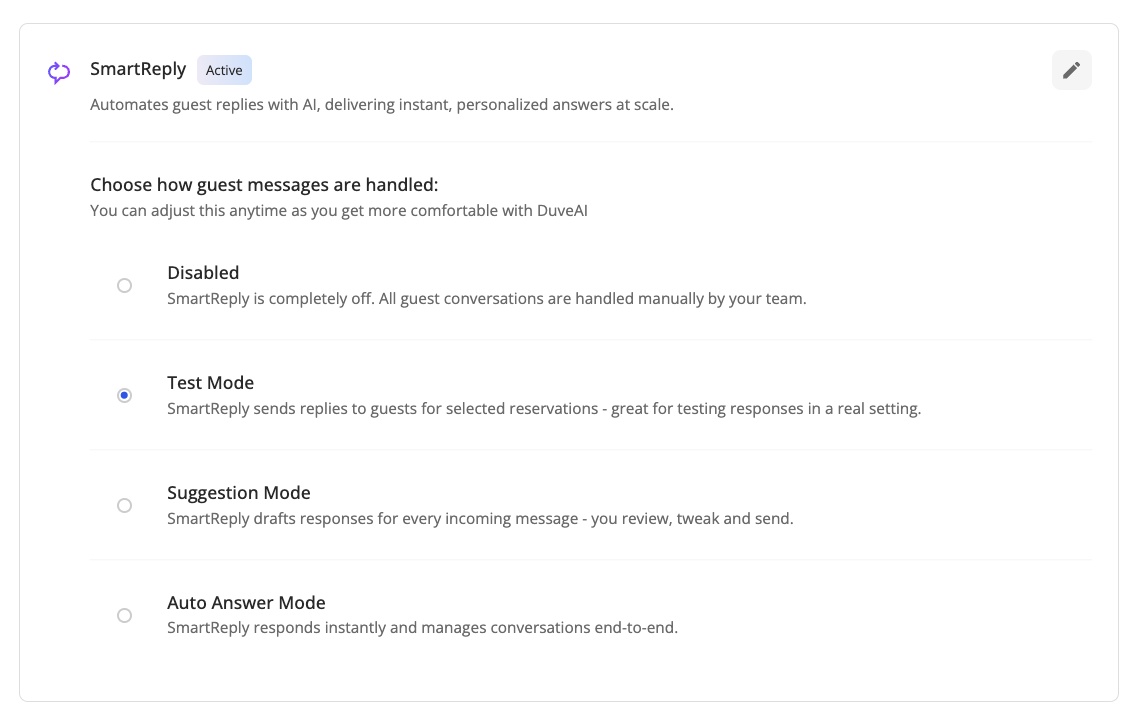Select the Disabled radio button
The width and height of the screenshot is (1135, 718).
pos(124,286)
